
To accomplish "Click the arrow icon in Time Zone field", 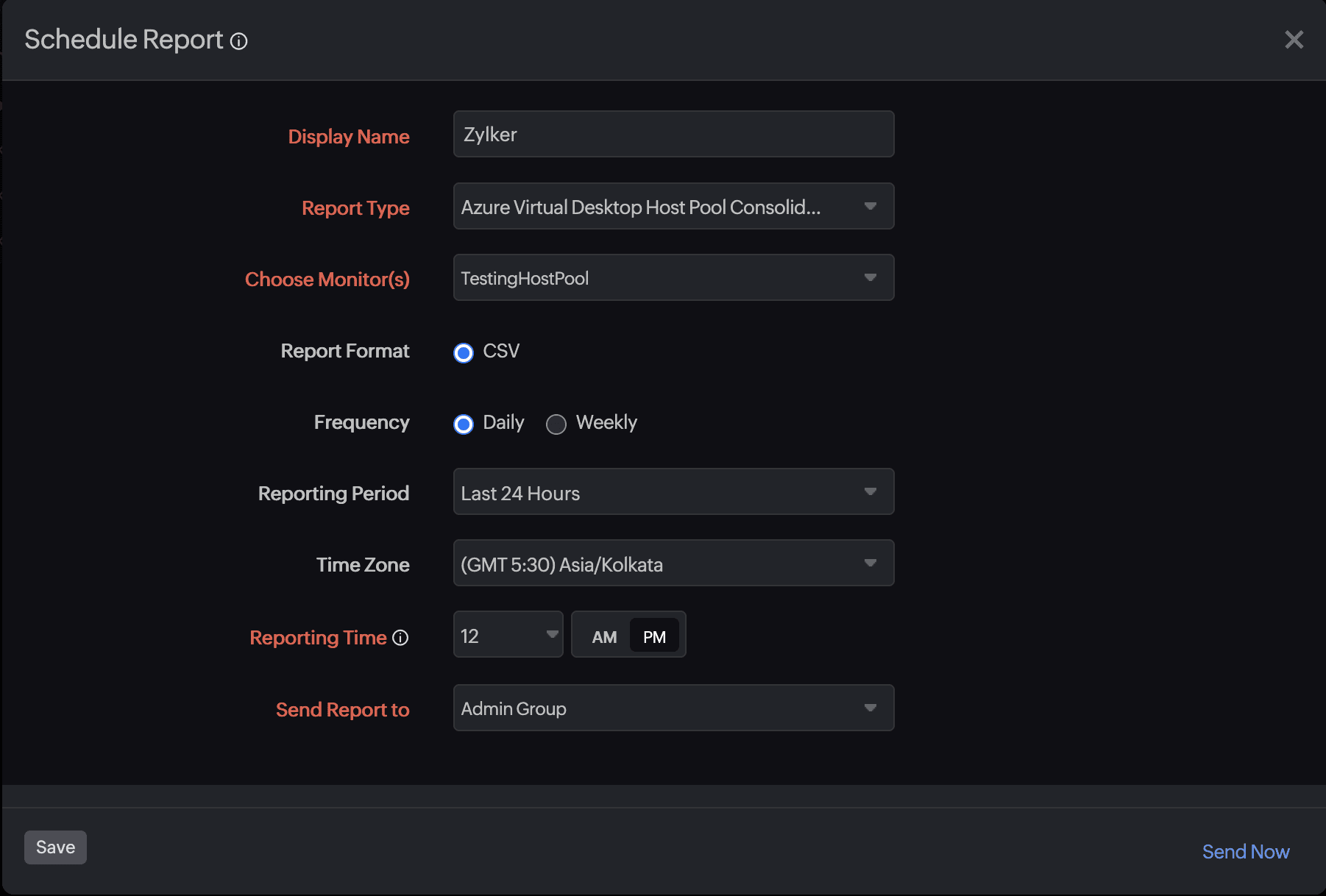I will (871, 563).
